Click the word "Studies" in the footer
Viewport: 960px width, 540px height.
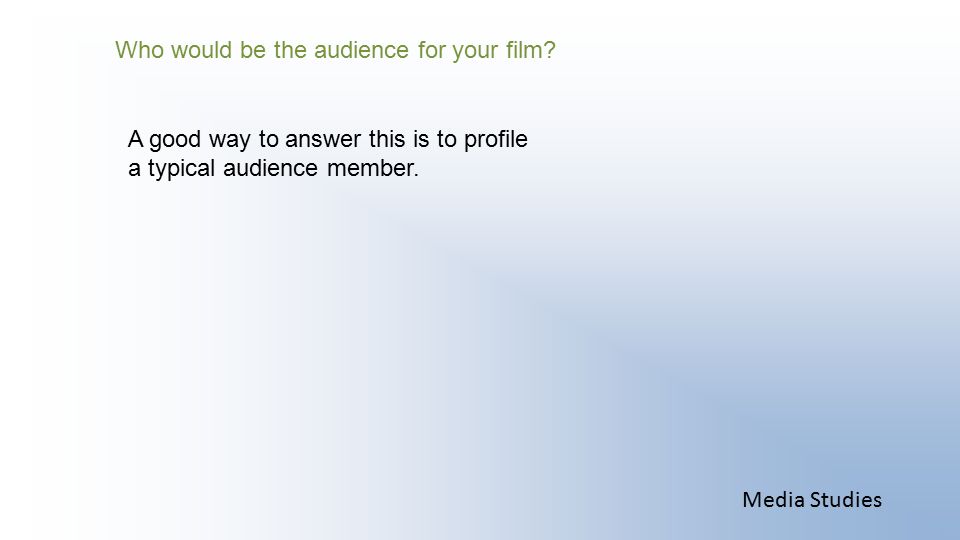(846, 500)
